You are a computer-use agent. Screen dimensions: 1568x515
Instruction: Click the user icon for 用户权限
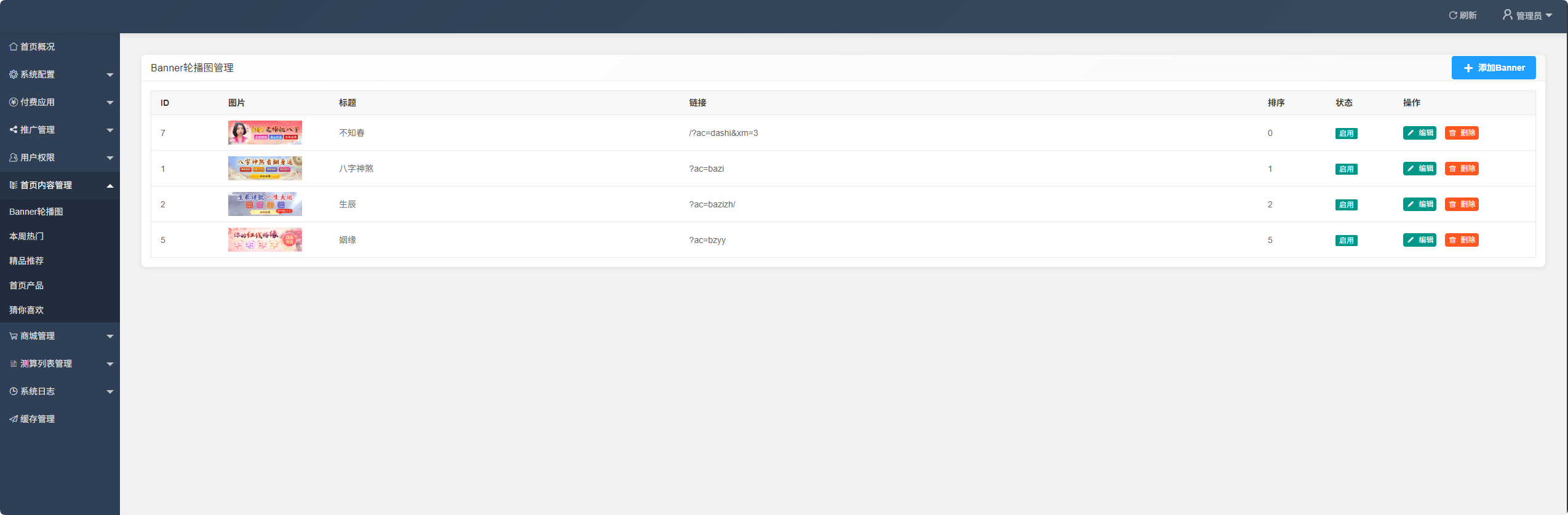14,158
